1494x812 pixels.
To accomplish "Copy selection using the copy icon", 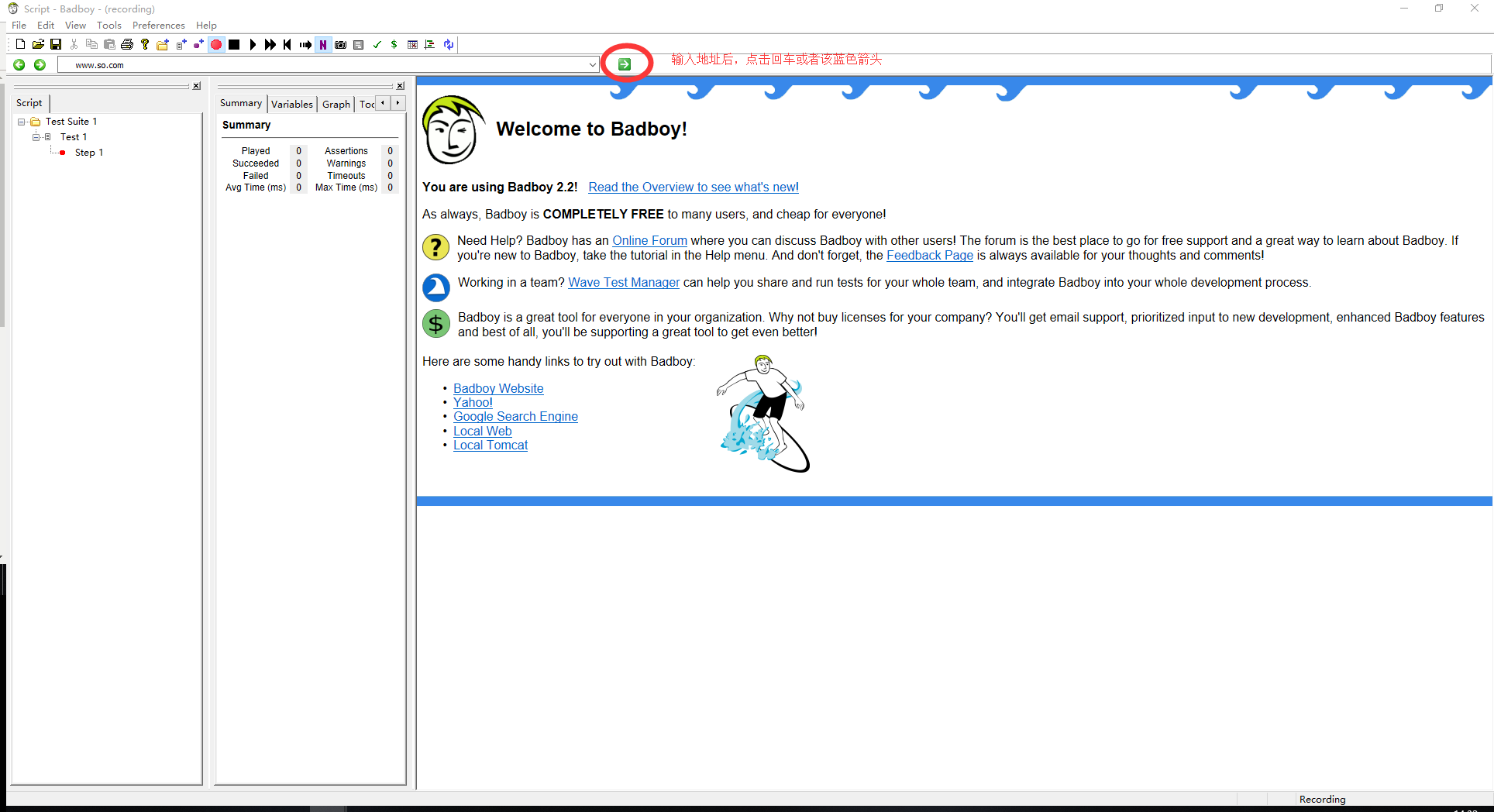I will tap(91, 44).
